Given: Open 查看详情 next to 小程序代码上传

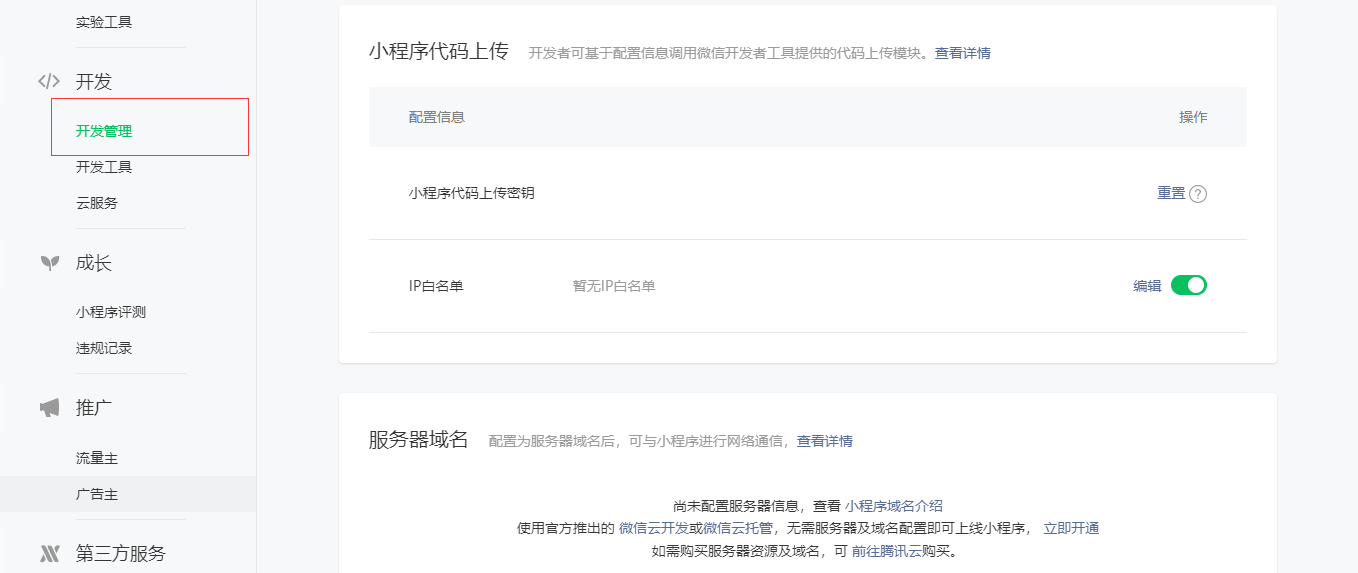Looking at the screenshot, I should pos(963,53).
